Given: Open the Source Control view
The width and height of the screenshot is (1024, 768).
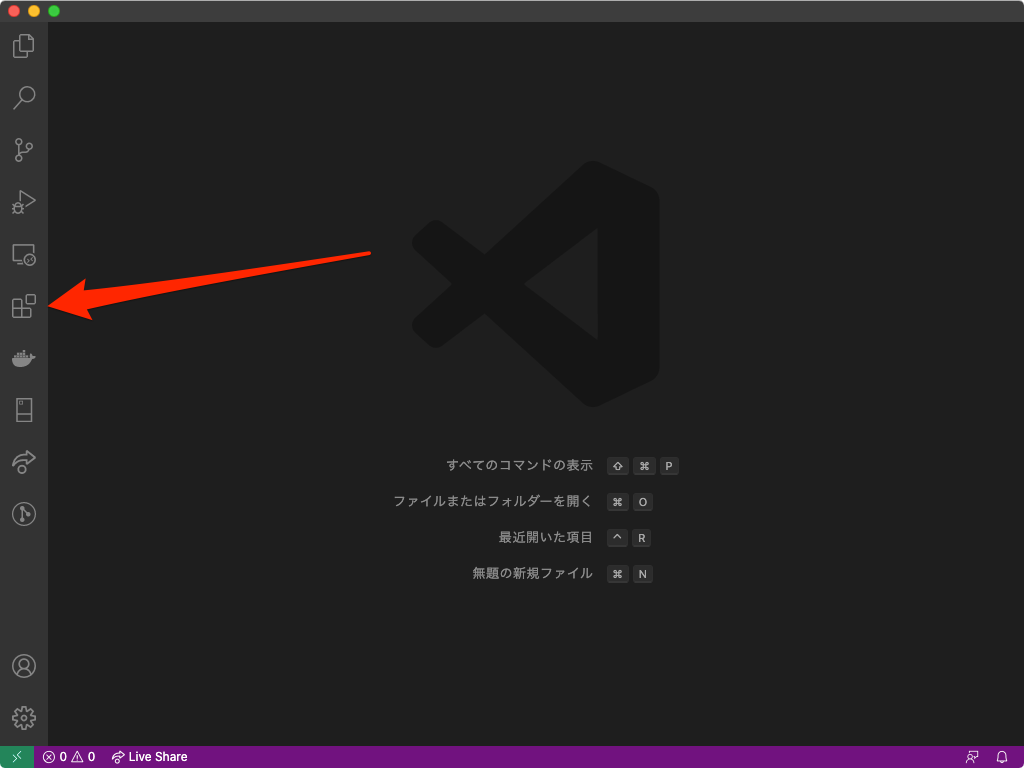Looking at the screenshot, I should click(22, 149).
